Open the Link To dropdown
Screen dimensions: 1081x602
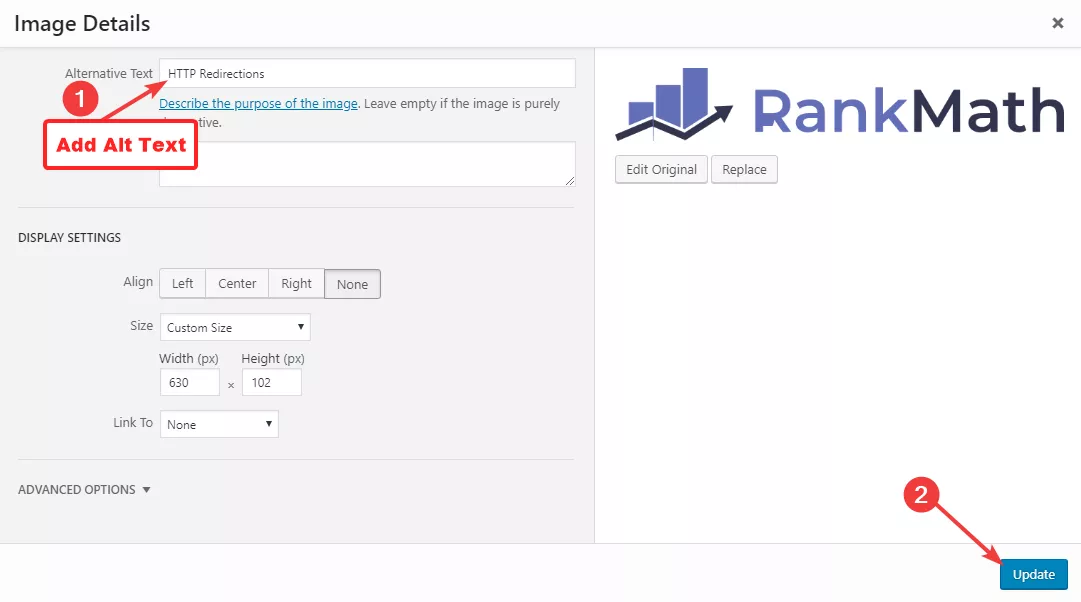click(x=219, y=424)
